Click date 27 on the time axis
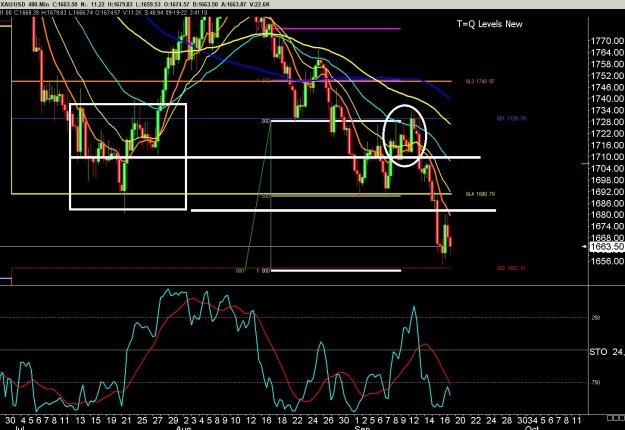The height and width of the screenshot is (430, 625). [157, 420]
